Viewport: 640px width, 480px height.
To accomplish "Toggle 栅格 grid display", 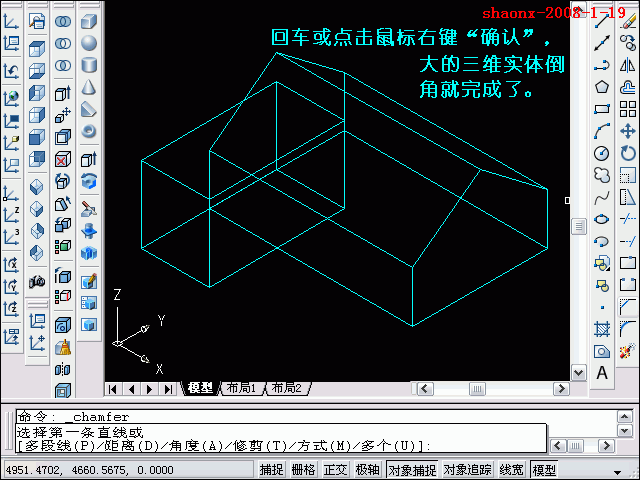I will tap(303, 470).
